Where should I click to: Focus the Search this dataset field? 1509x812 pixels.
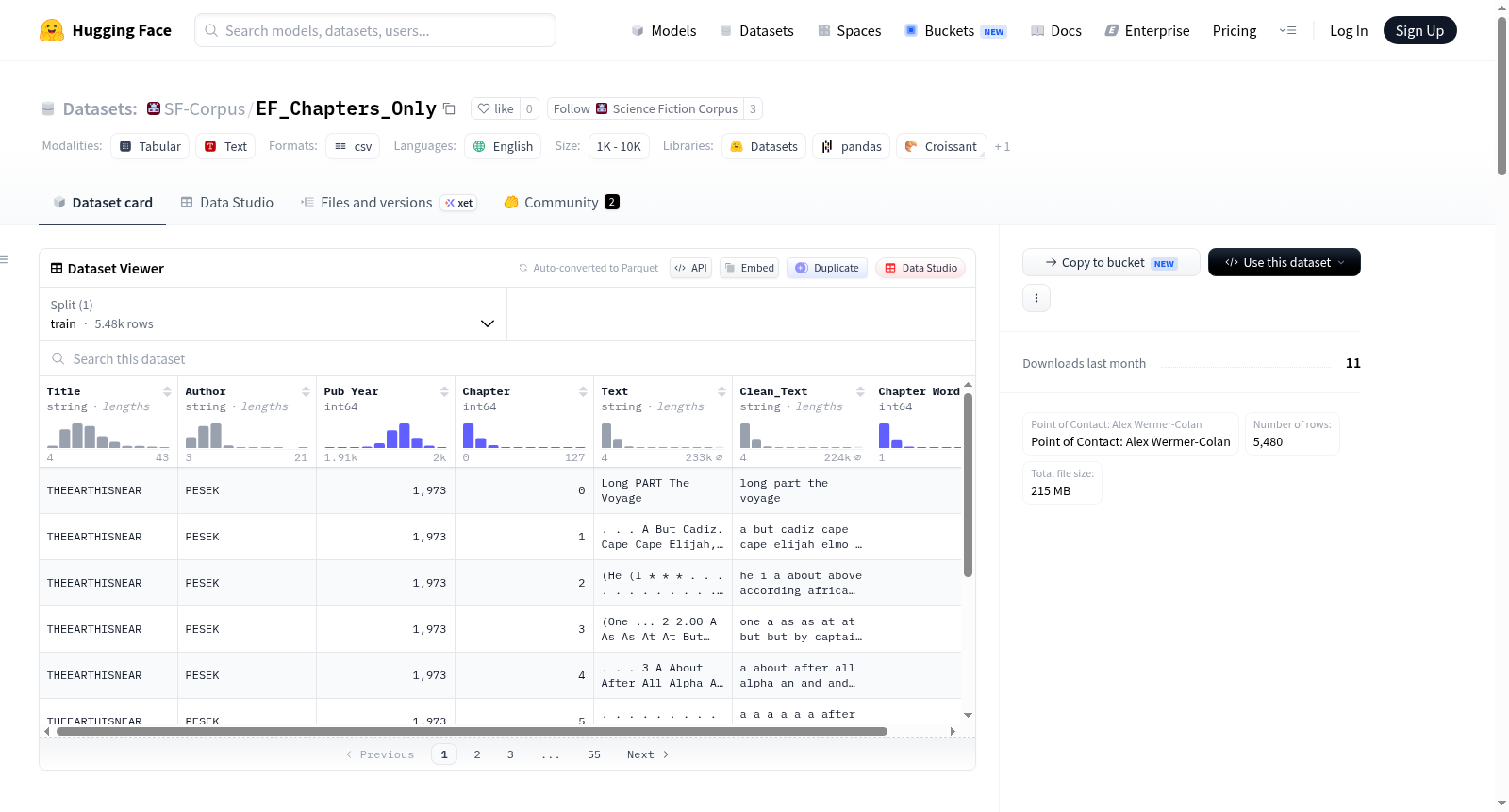[507, 359]
